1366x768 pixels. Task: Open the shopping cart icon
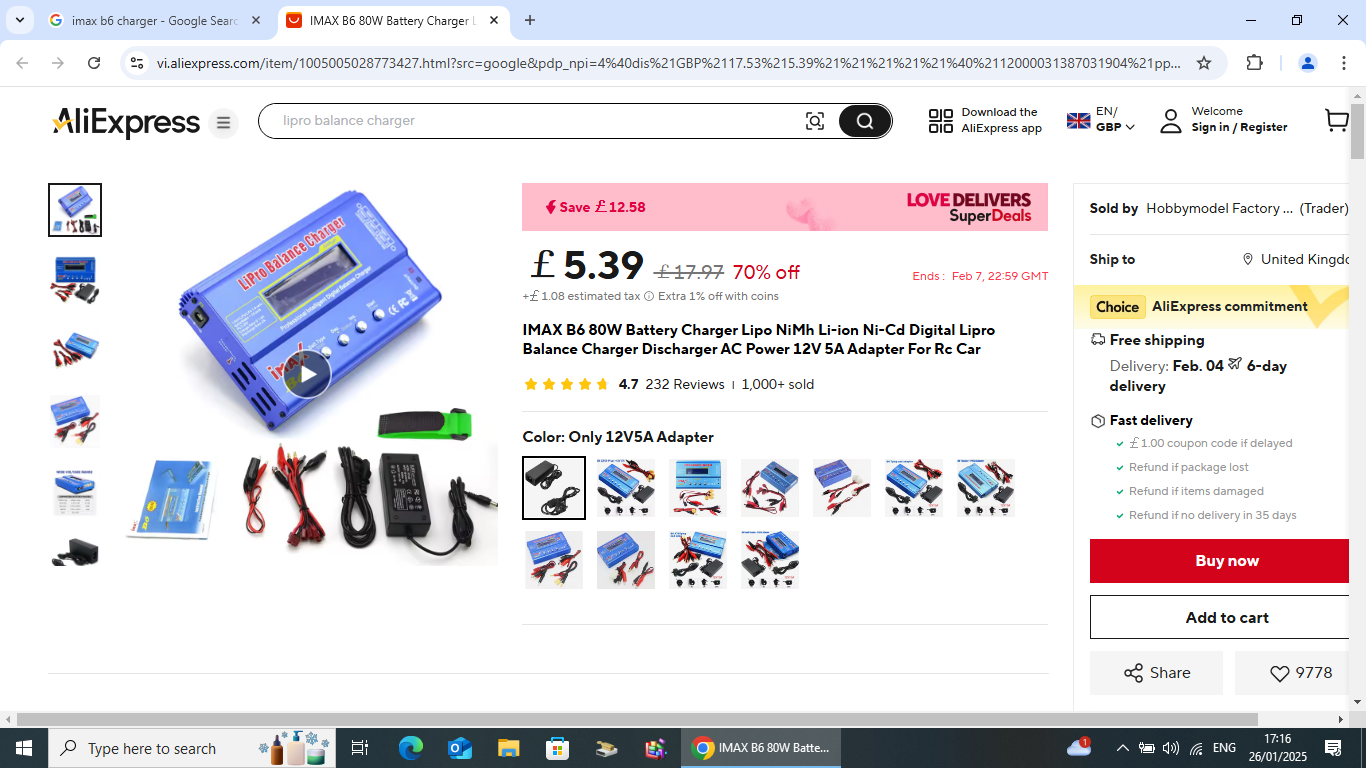[x=1337, y=121]
